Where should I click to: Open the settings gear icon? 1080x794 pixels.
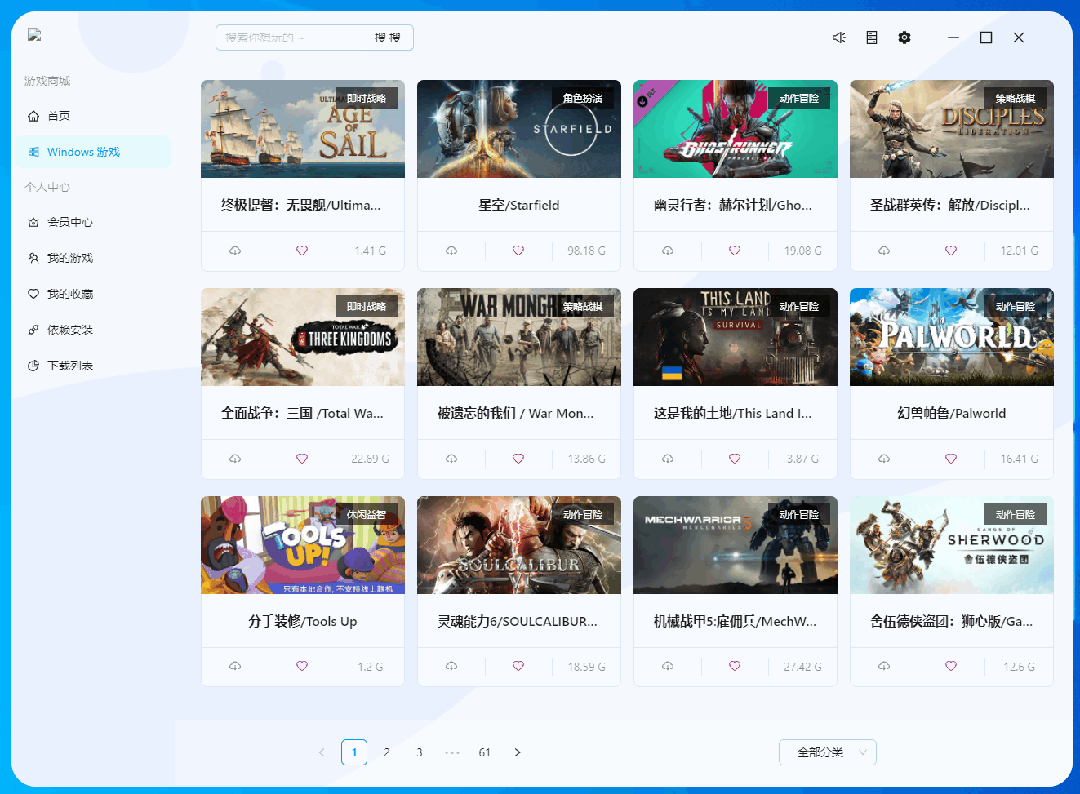[904, 37]
